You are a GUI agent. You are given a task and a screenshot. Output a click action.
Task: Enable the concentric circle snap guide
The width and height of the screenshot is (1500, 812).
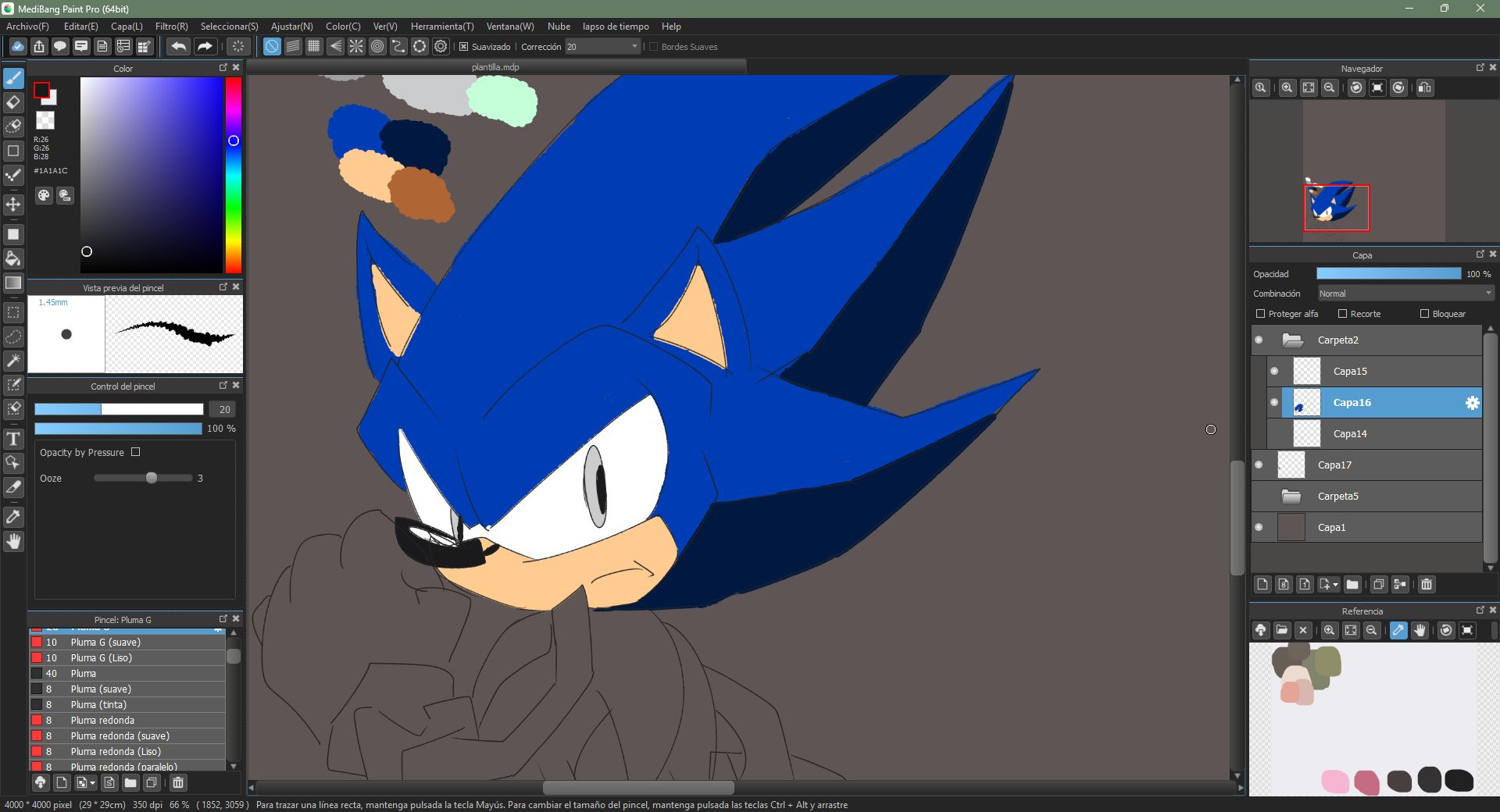point(377,46)
